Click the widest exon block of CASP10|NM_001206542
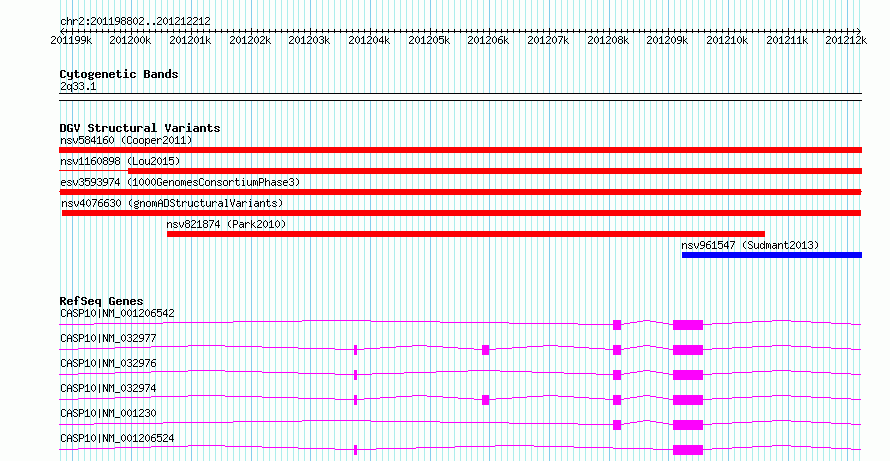Viewport: 890px width, 461px height. click(x=688, y=325)
